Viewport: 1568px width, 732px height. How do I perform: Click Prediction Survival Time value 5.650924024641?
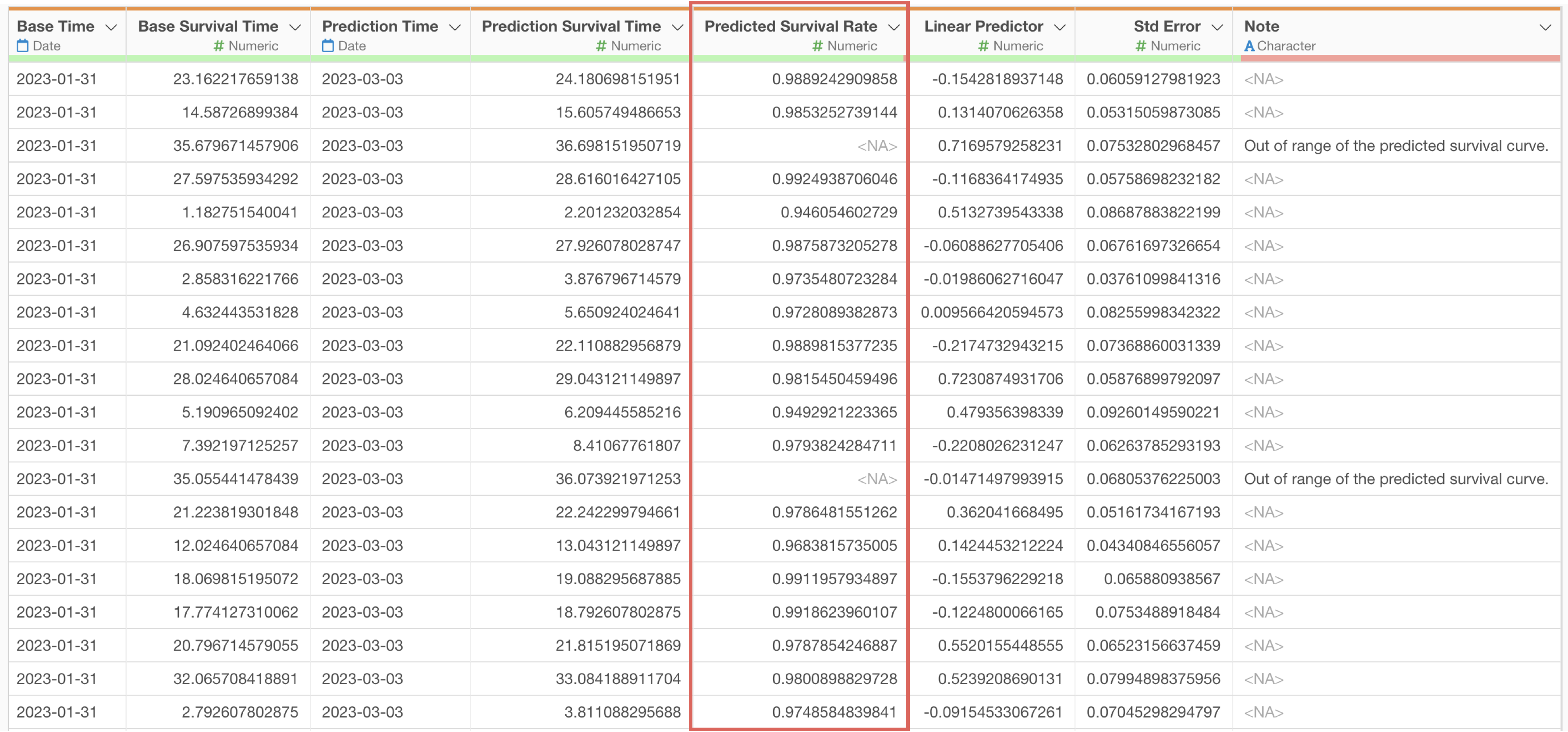click(x=622, y=313)
